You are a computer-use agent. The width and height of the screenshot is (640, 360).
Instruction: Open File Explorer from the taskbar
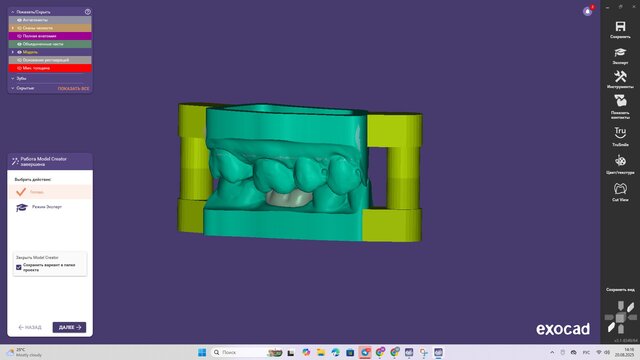(x=321, y=352)
